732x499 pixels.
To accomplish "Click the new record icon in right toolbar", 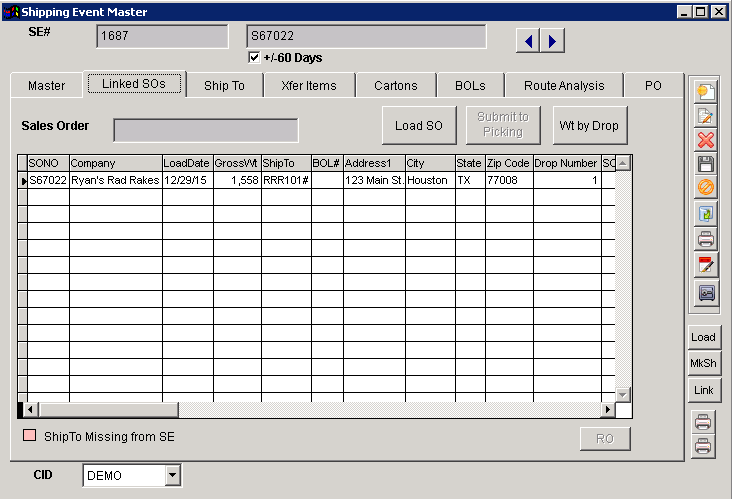I will [x=706, y=91].
